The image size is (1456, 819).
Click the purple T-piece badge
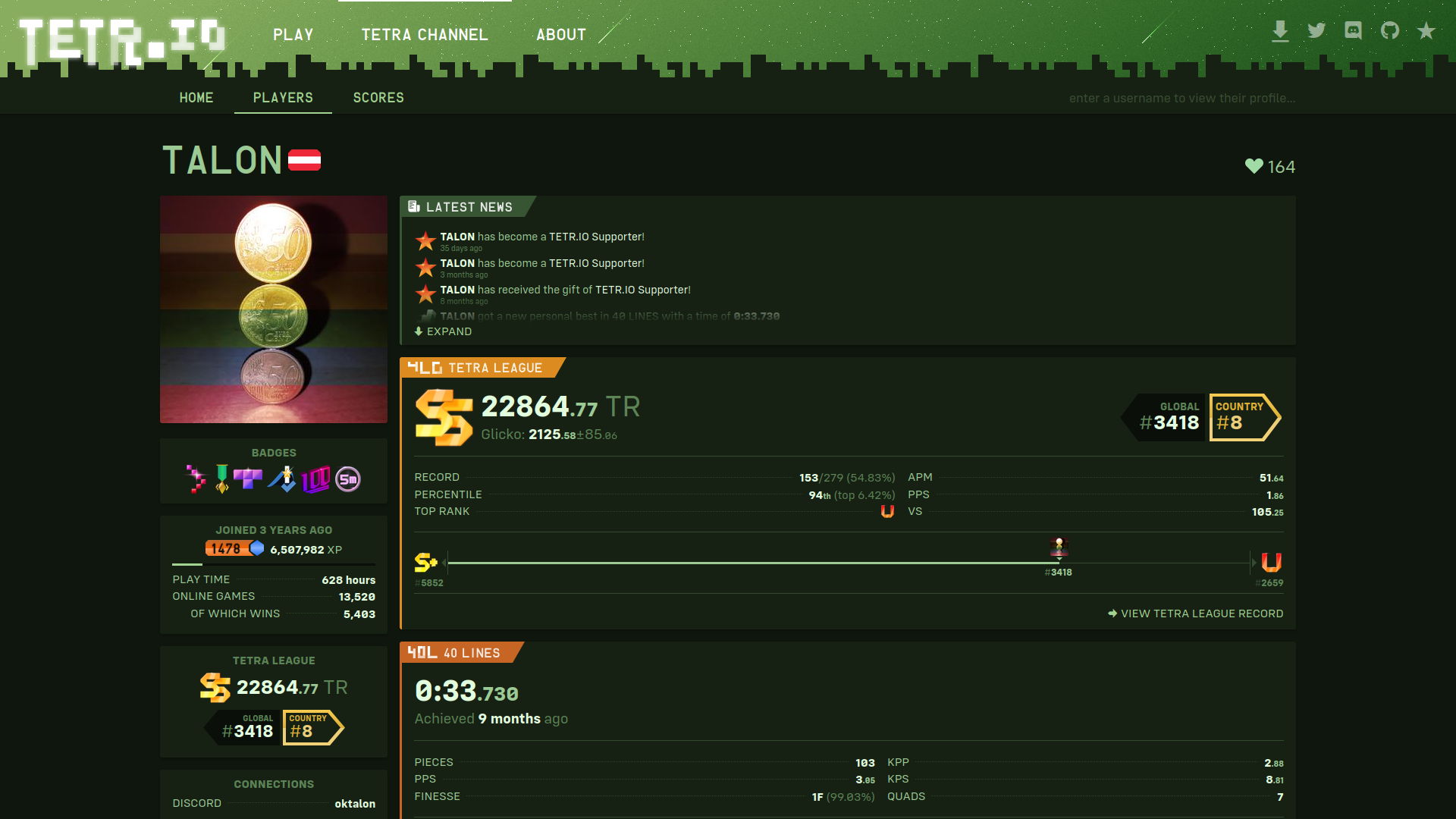248,479
